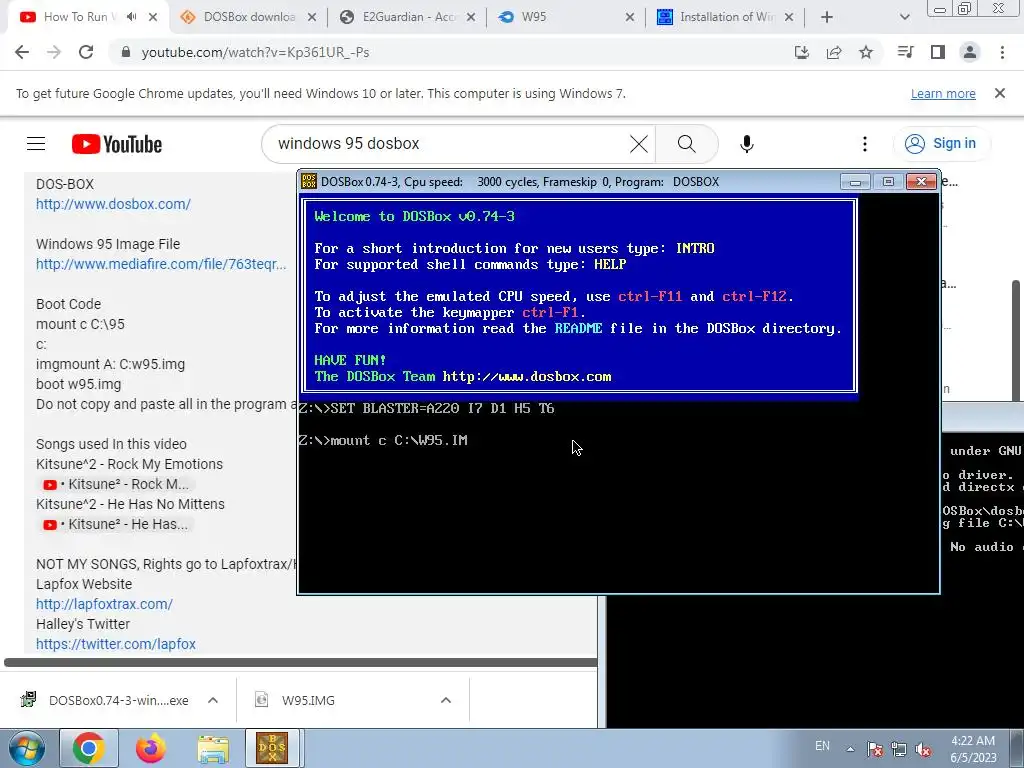Open Kitsune² Rock M... video chip

pos(116,485)
